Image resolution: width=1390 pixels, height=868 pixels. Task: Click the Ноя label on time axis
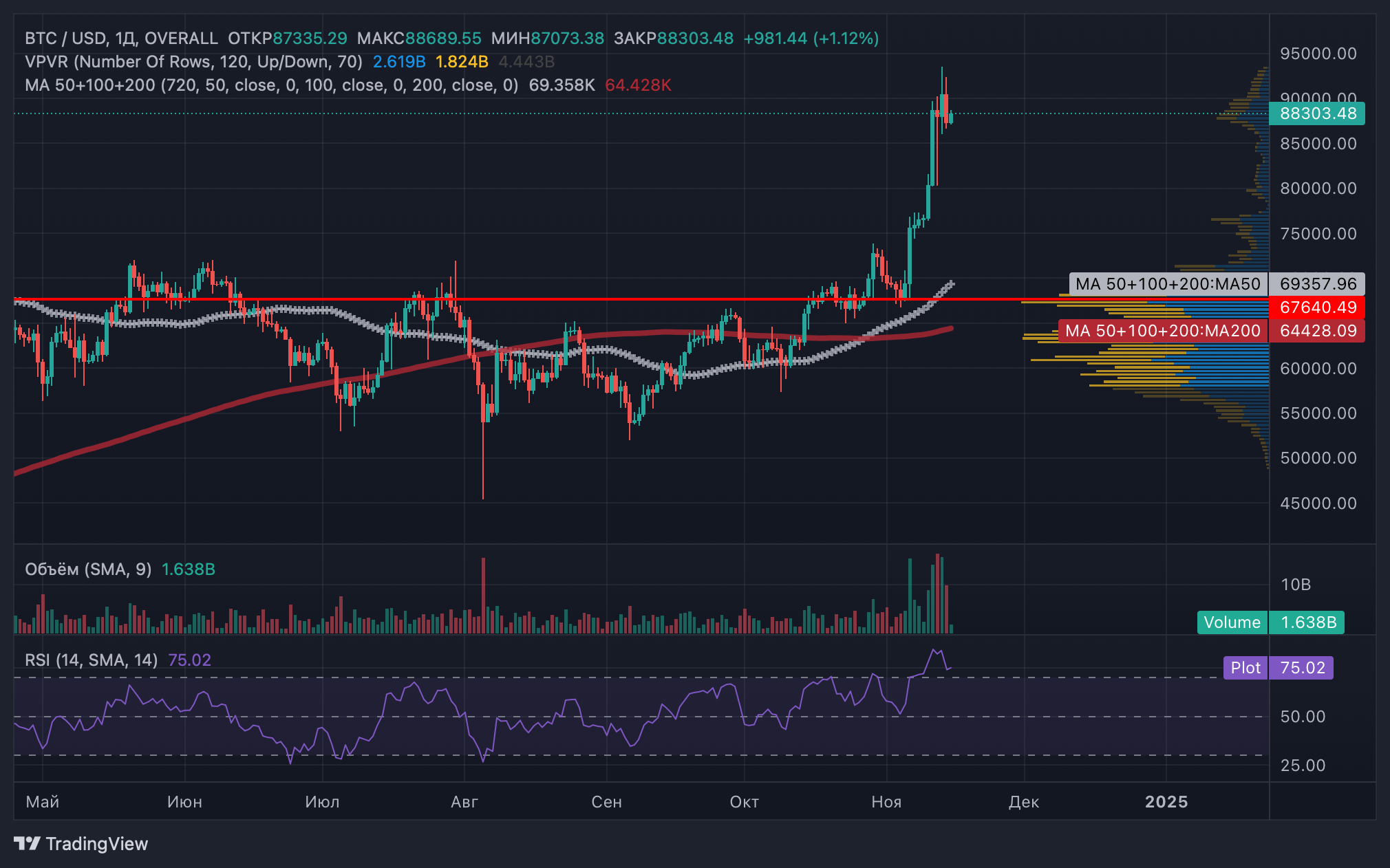[886, 802]
